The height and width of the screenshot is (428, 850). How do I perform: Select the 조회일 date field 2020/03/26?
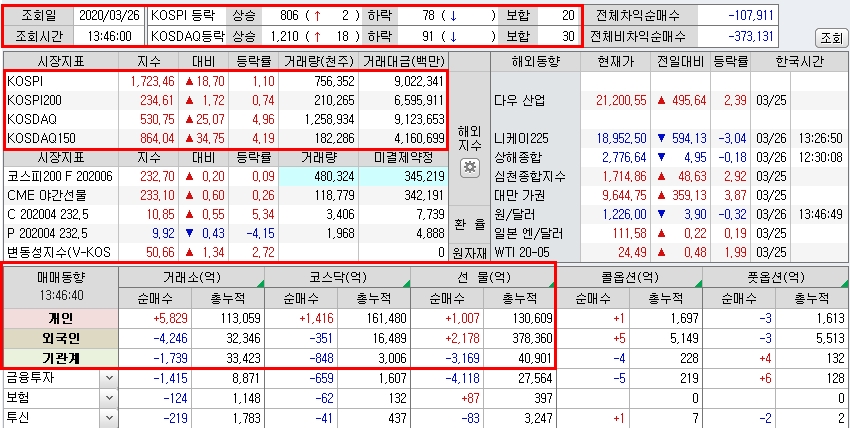108,15
